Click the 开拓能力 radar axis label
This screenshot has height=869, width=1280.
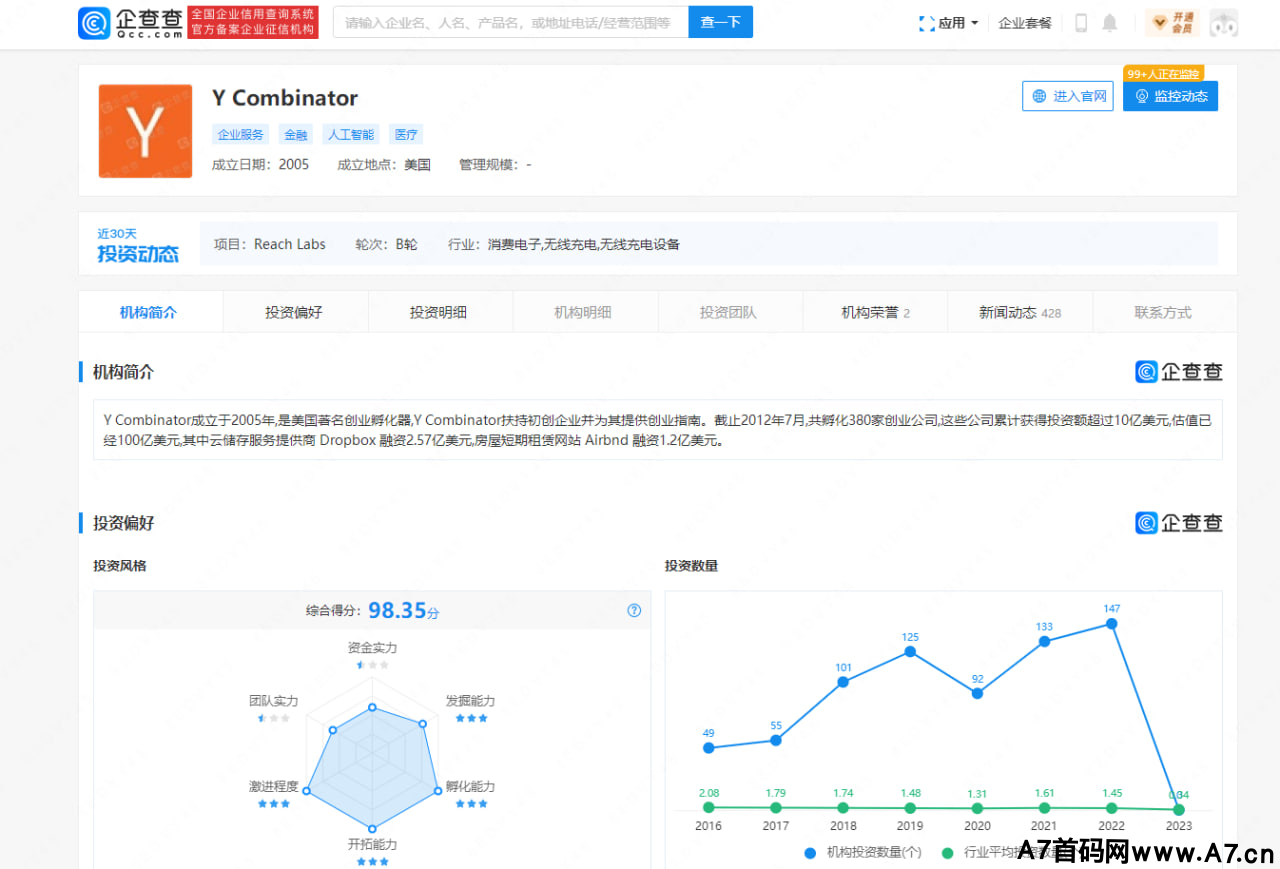tap(372, 844)
